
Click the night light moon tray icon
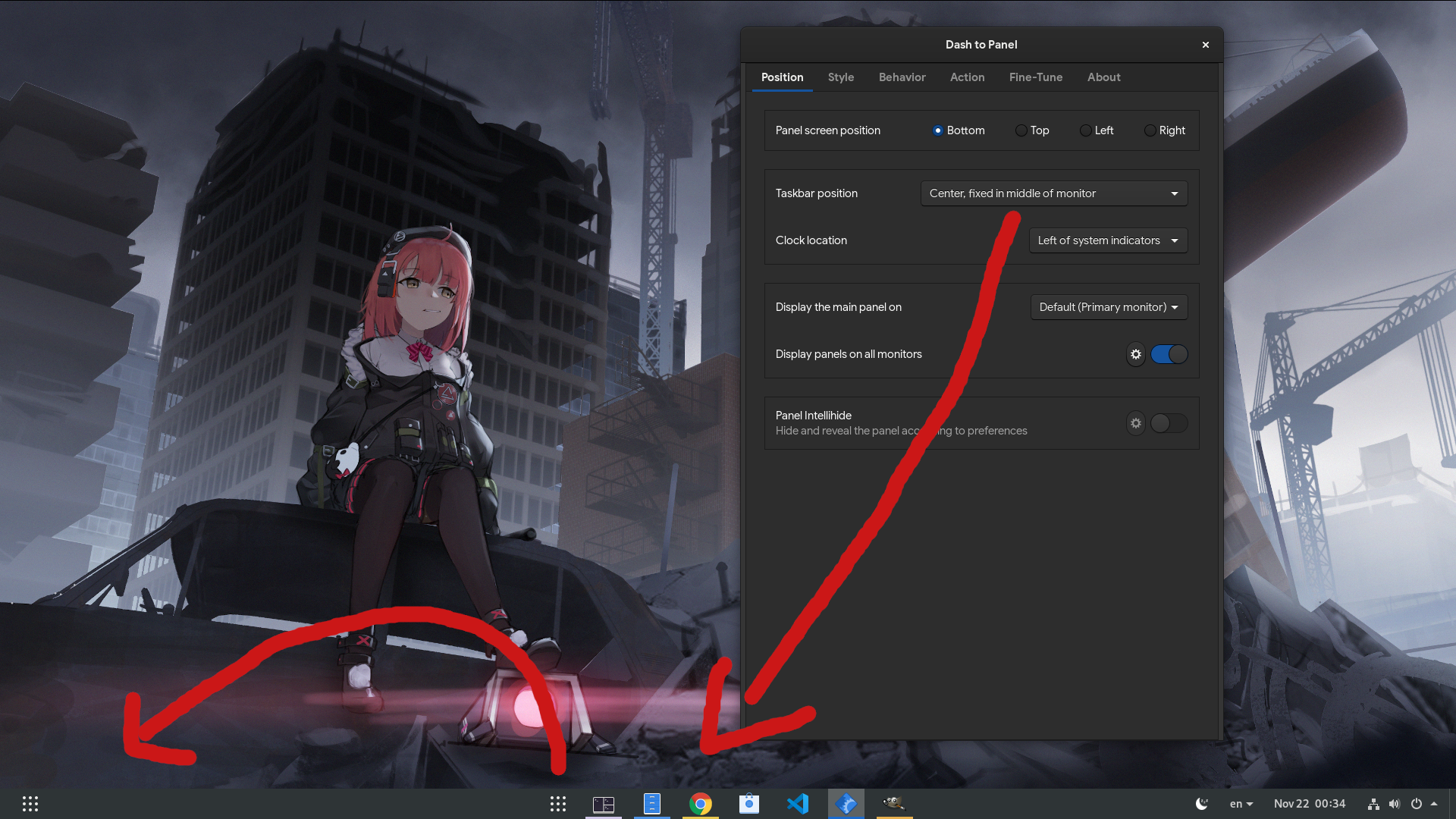(1202, 804)
